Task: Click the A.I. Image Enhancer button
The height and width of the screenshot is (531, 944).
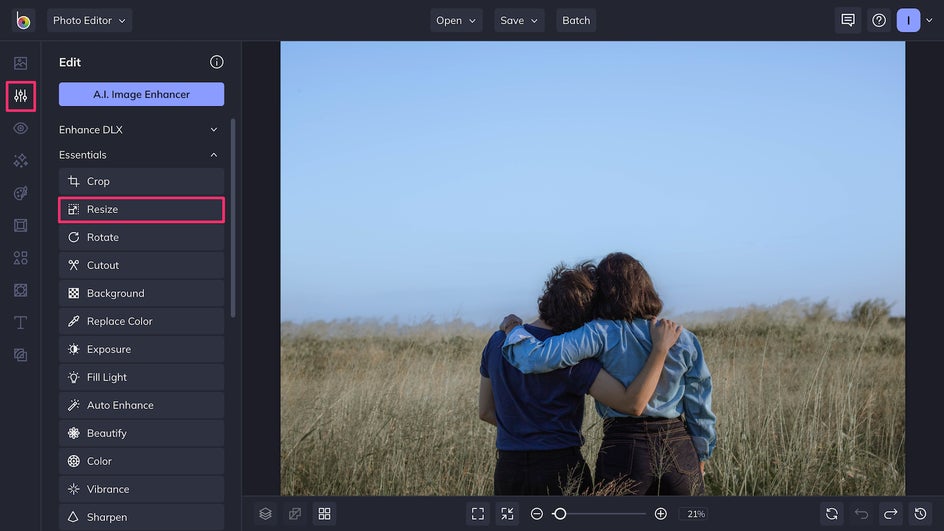Action: point(141,94)
